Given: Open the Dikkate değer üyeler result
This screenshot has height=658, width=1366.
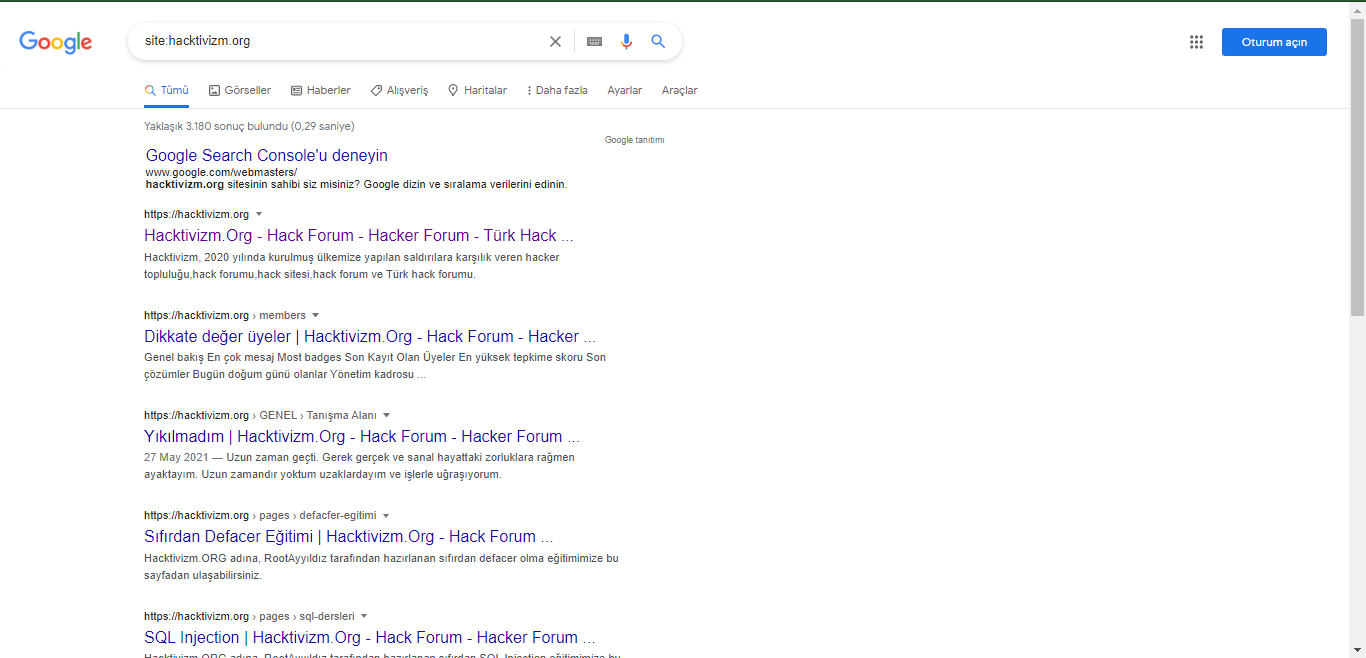Looking at the screenshot, I should [370, 336].
